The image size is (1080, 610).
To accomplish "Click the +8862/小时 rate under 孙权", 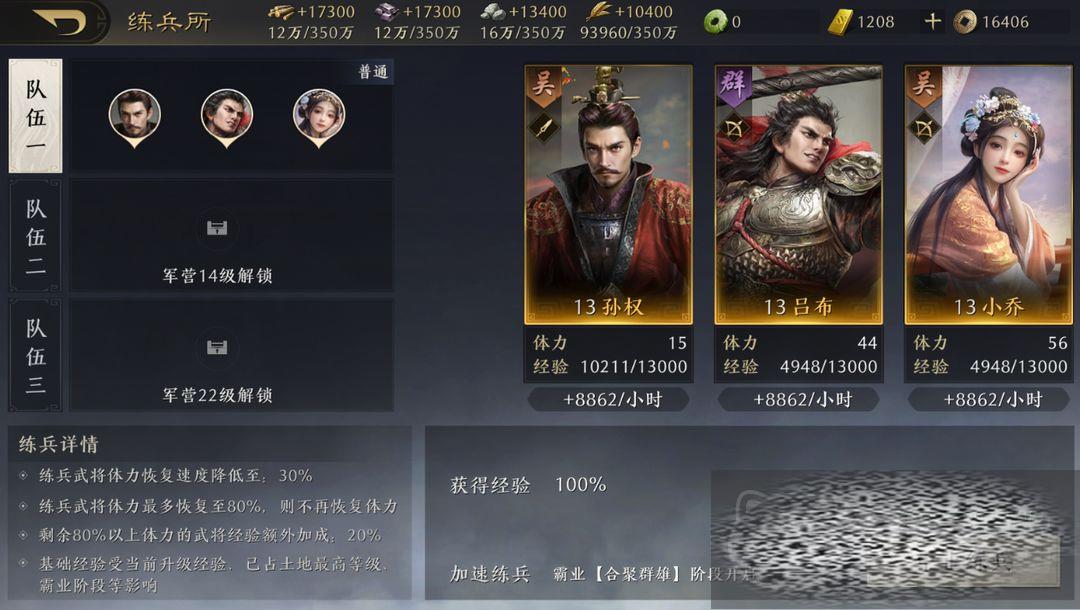I will [x=609, y=399].
